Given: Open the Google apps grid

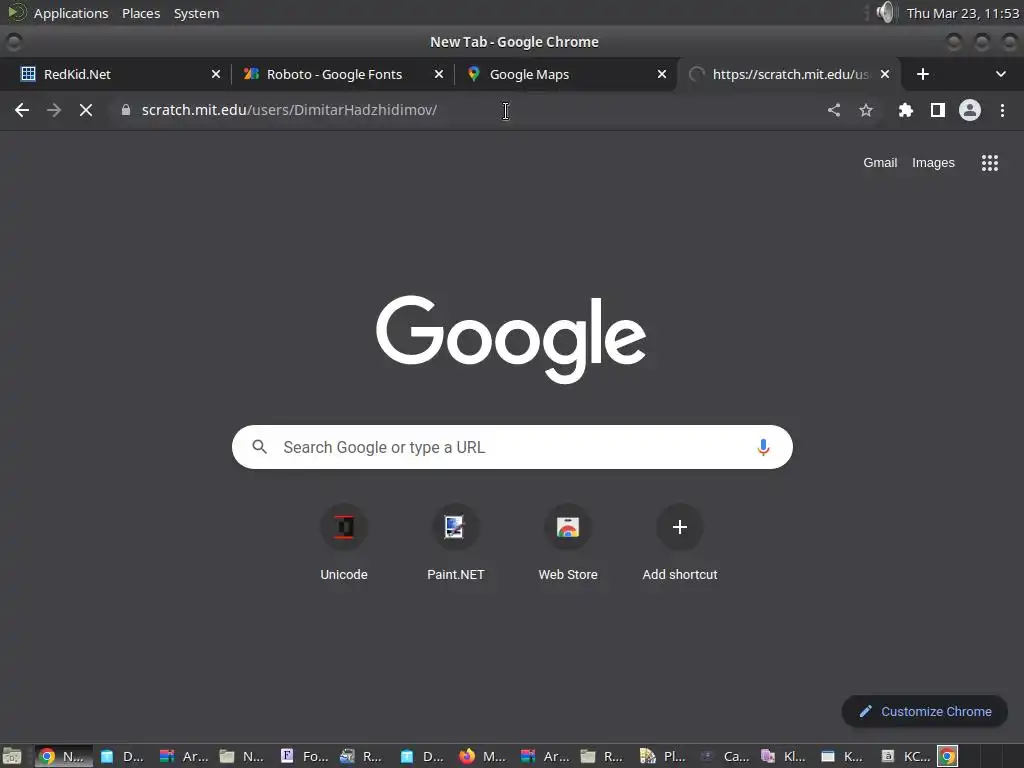Looking at the screenshot, I should 990,163.
